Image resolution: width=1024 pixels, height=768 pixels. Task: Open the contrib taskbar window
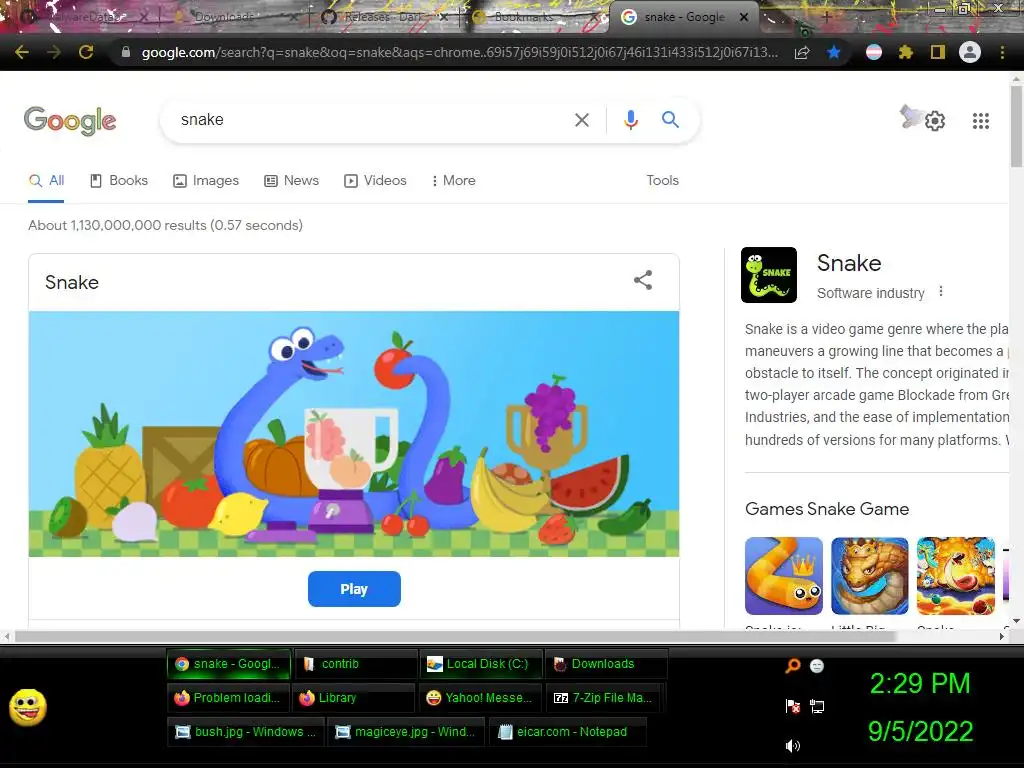pos(355,664)
